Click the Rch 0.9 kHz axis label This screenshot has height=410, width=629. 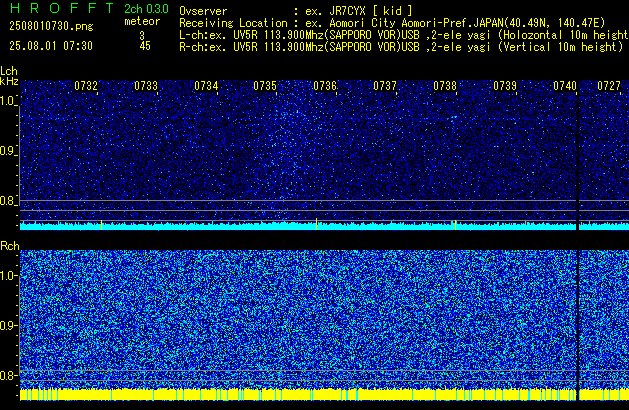click(x=8, y=325)
